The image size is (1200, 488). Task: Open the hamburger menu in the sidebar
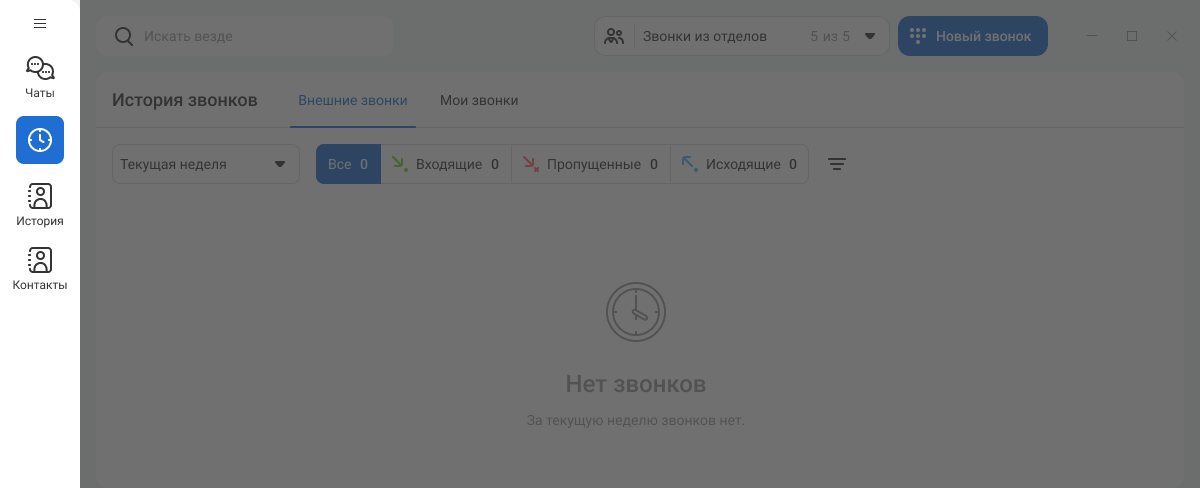coord(40,23)
